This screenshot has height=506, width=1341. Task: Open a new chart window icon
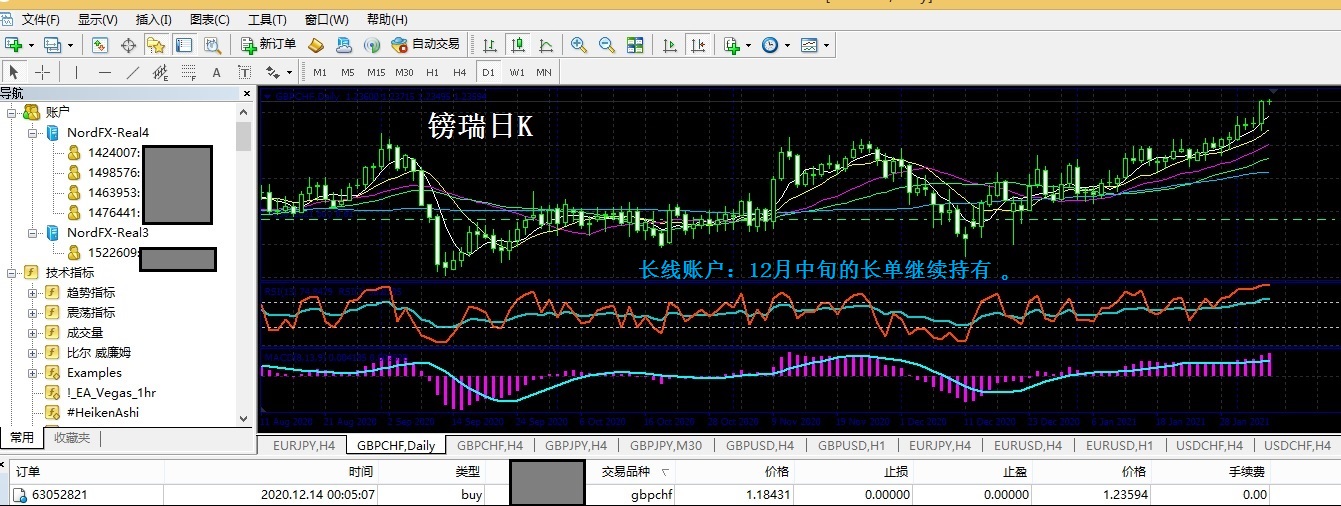pos(14,45)
